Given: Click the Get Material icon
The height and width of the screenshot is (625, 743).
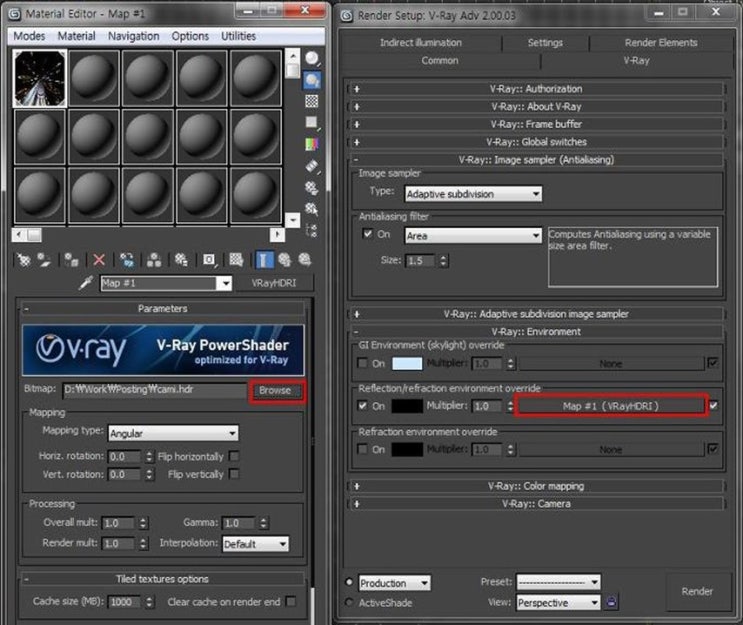Looking at the screenshot, I should (x=24, y=260).
